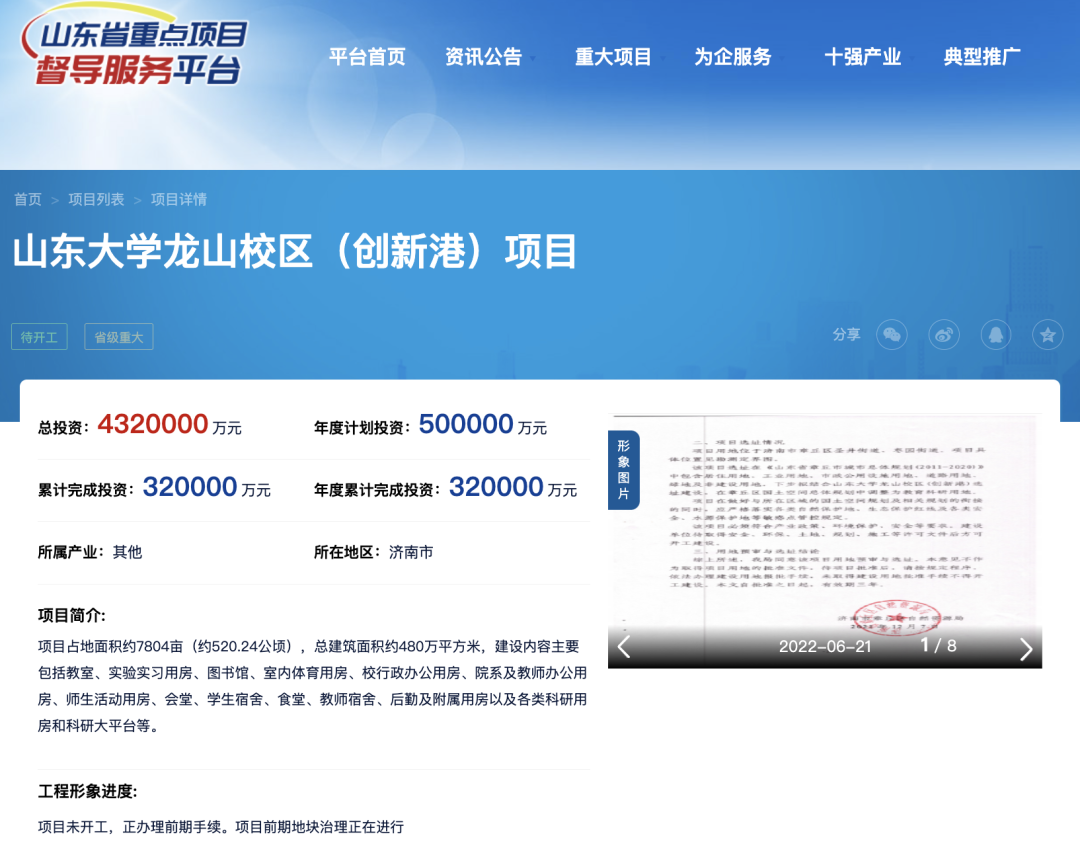Open the 十强产业 menu
The height and width of the screenshot is (857, 1080).
tap(862, 56)
